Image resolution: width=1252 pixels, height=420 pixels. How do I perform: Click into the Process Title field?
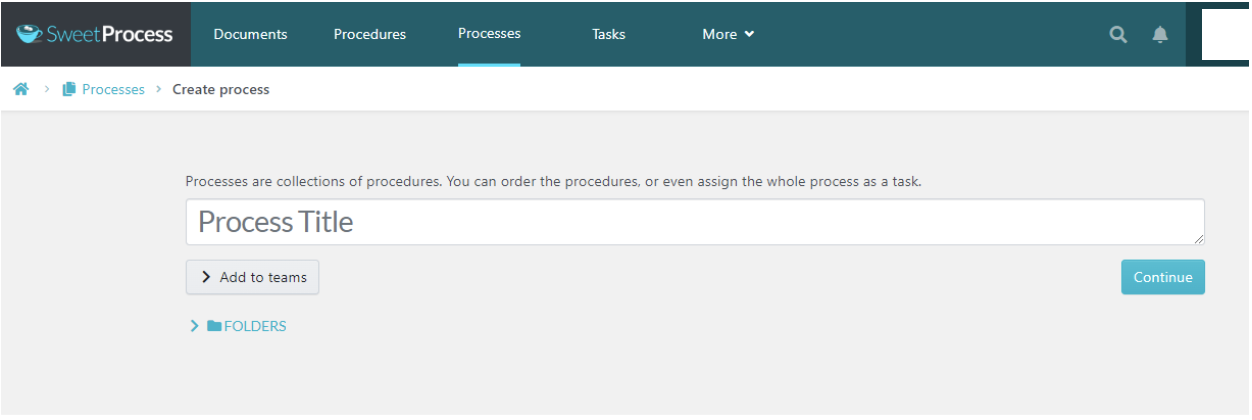[x=695, y=222]
